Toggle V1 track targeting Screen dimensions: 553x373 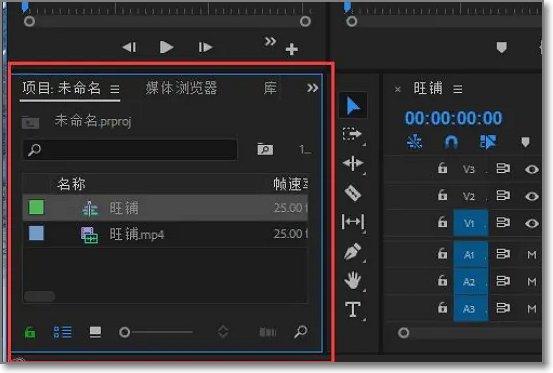point(470,223)
